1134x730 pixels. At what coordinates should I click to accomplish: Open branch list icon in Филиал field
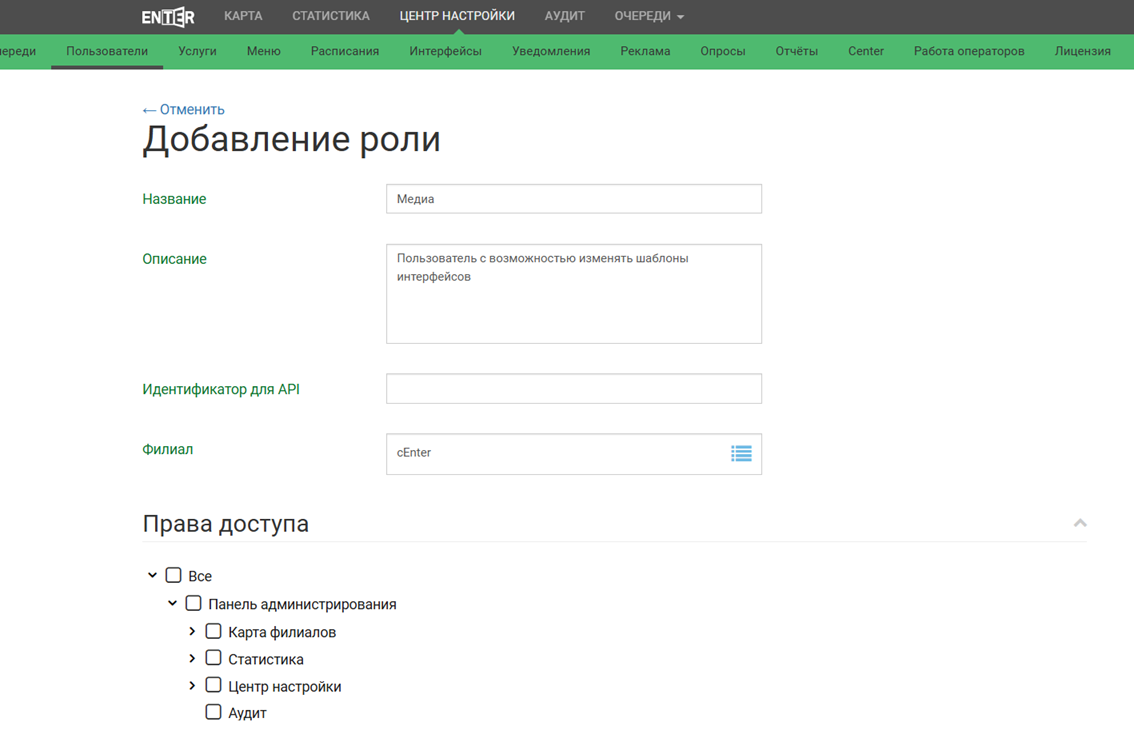point(741,454)
